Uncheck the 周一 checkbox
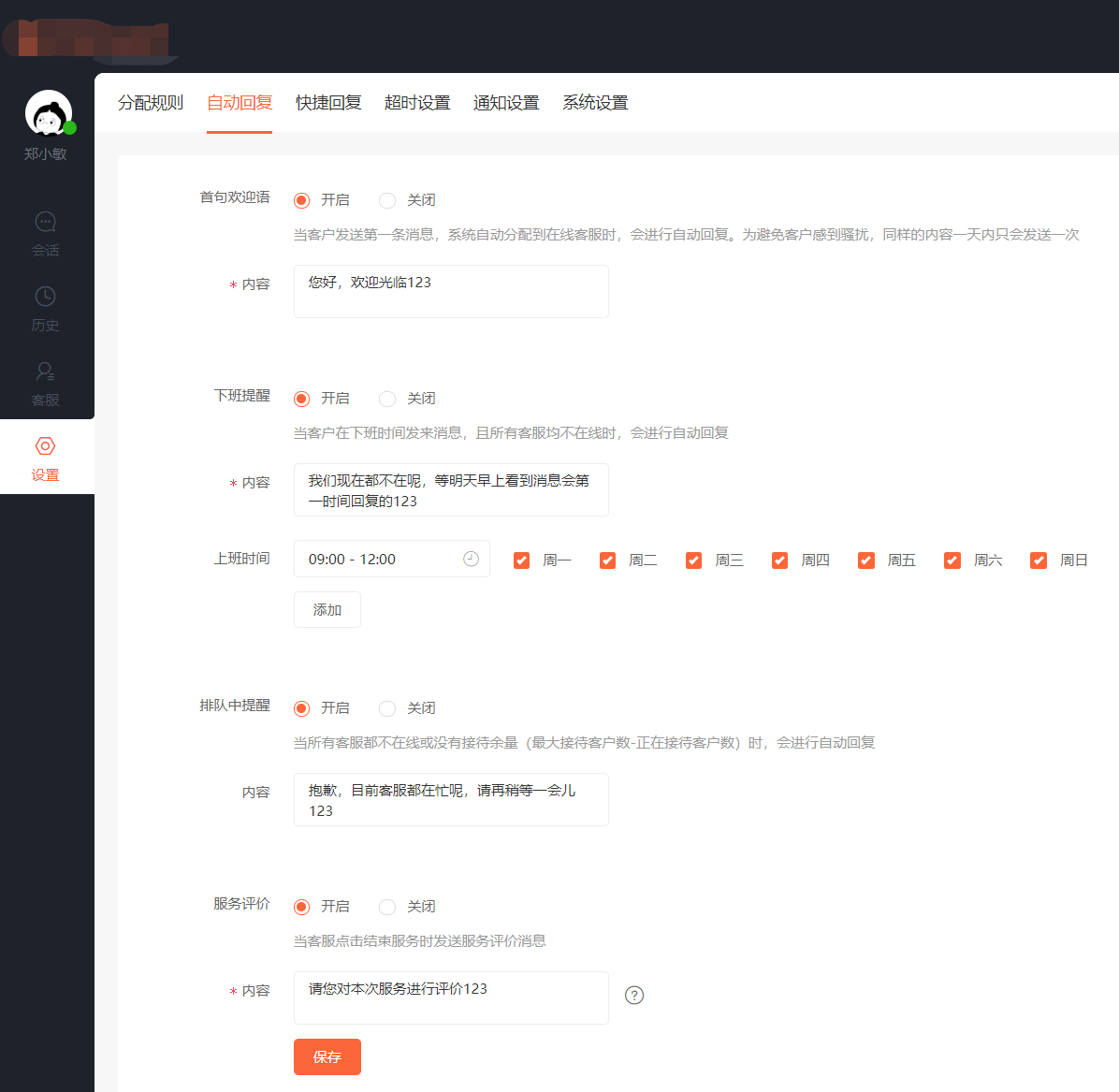Viewport: 1119px width, 1092px height. (x=522, y=561)
